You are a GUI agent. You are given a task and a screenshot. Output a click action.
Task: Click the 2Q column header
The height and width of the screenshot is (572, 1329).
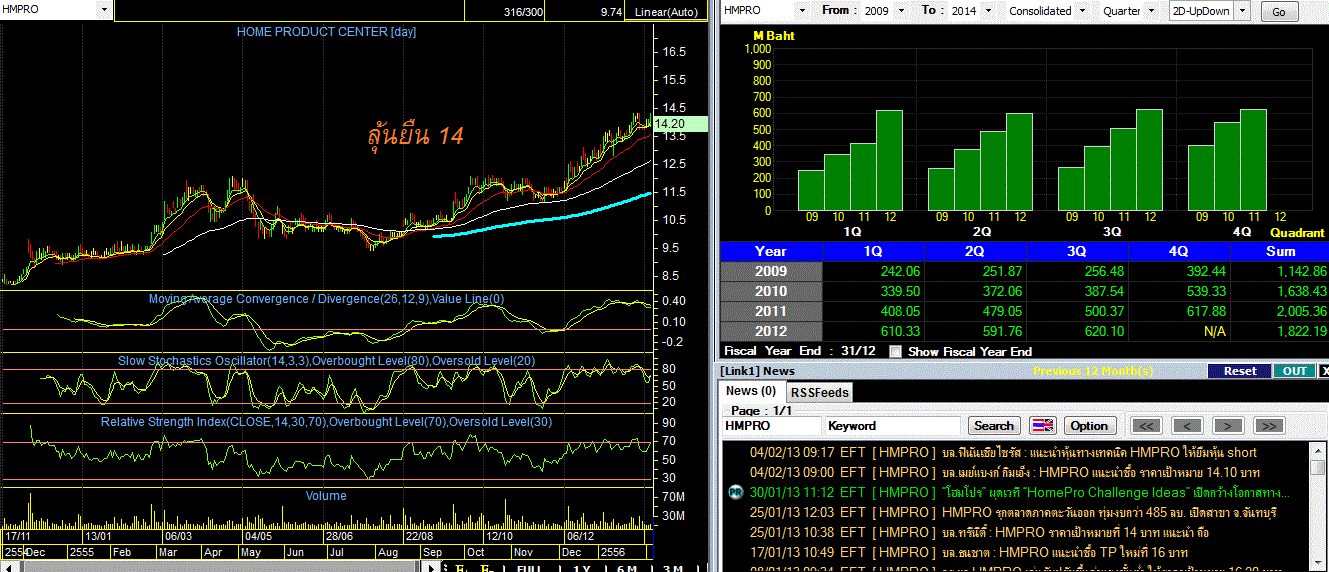(975, 251)
